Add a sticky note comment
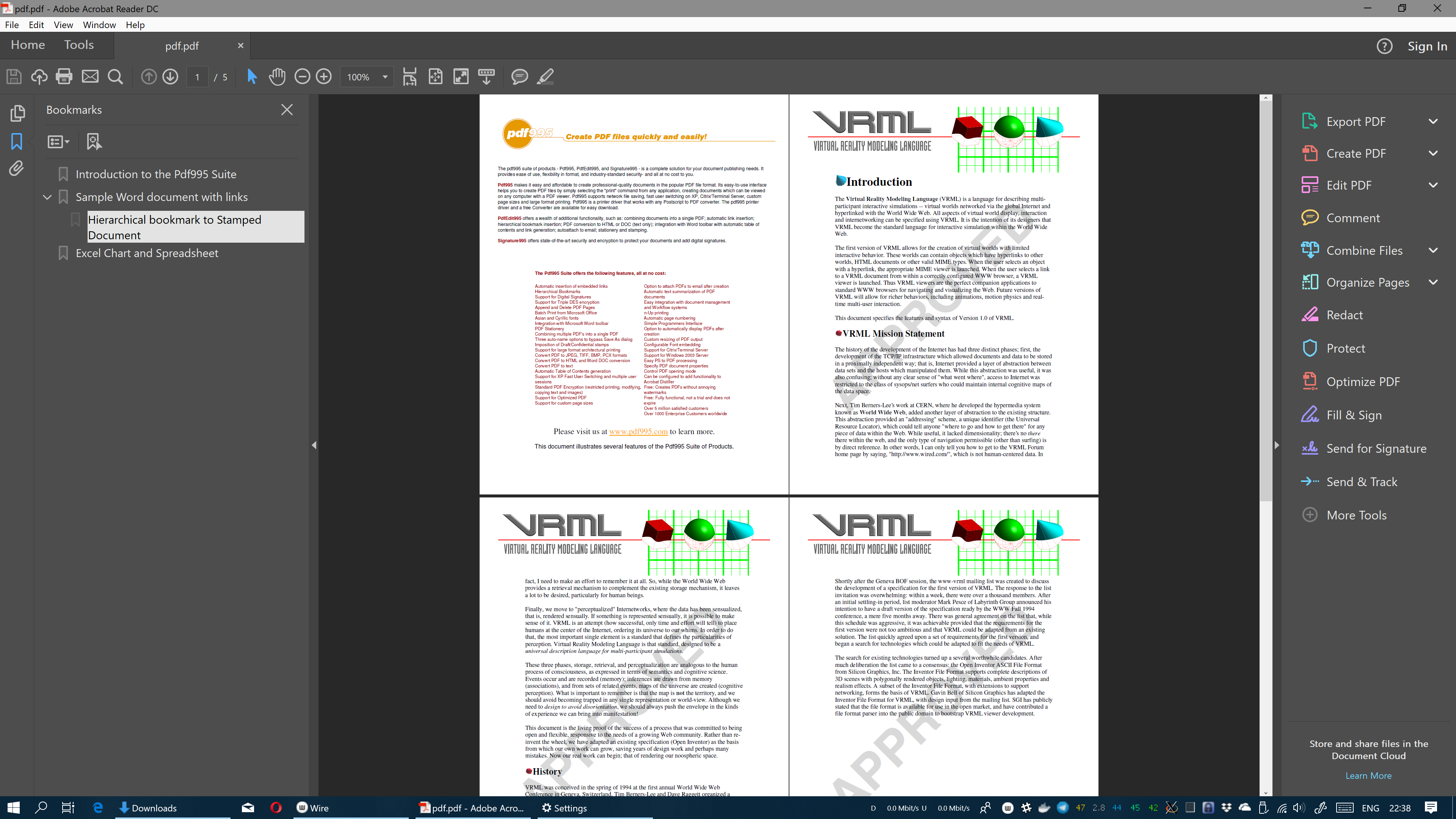 [519, 76]
